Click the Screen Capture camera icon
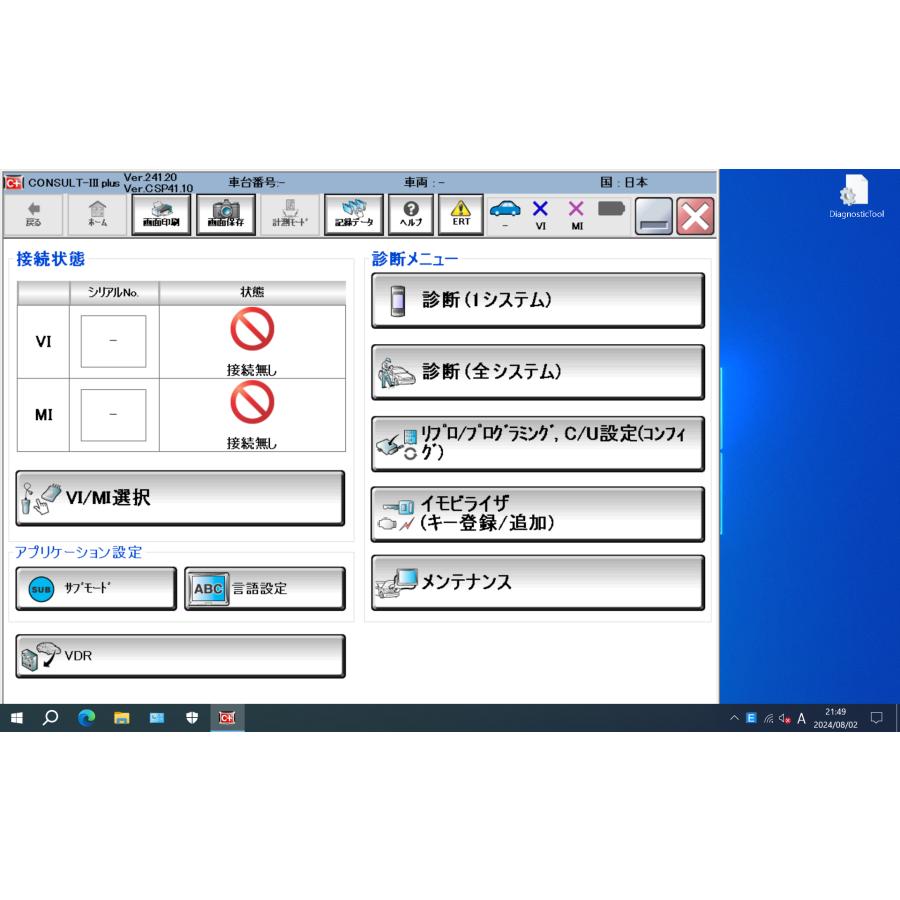900x900 pixels. point(225,214)
